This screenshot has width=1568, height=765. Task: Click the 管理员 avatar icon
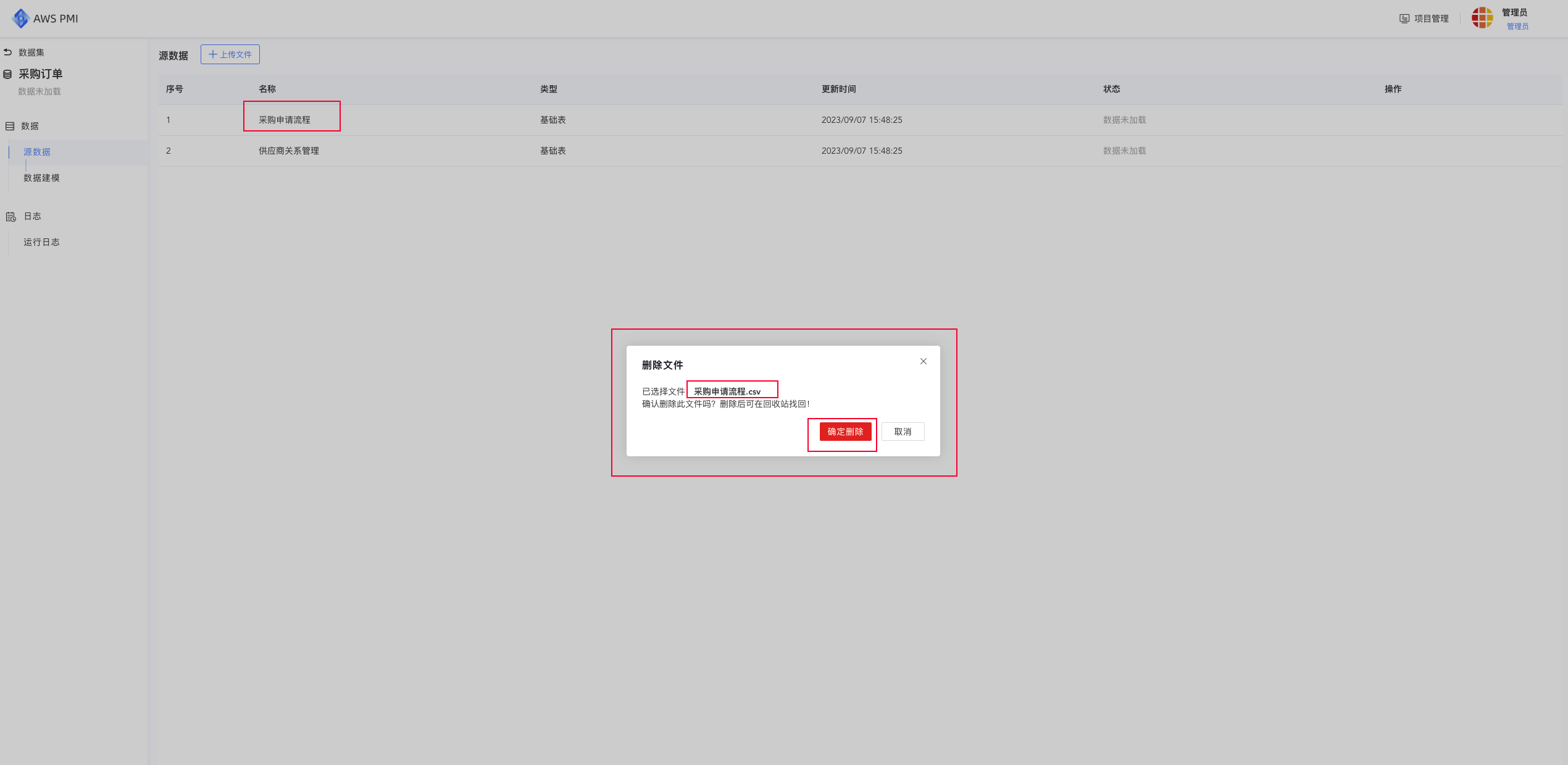1482,18
